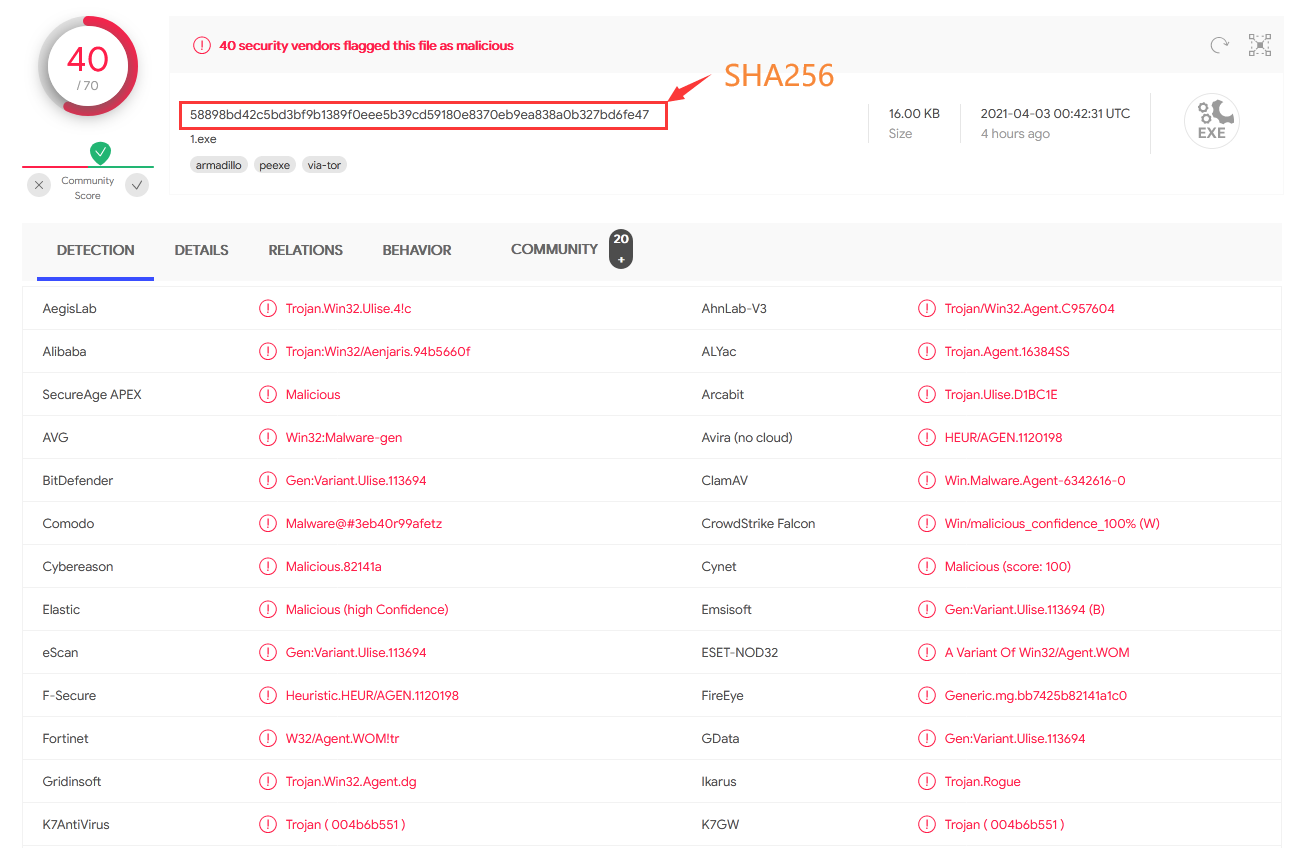The height and width of the screenshot is (848, 1291).
Task: Go to the BEHAVIOR tab
Action: [417, 250]
